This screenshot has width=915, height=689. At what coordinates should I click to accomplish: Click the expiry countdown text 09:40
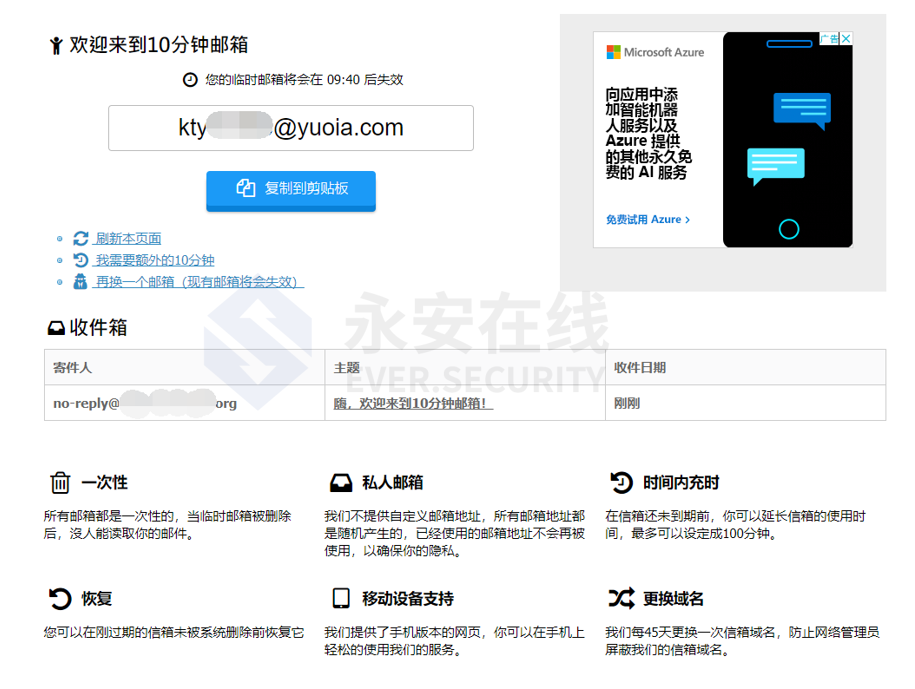pos(343,80)
